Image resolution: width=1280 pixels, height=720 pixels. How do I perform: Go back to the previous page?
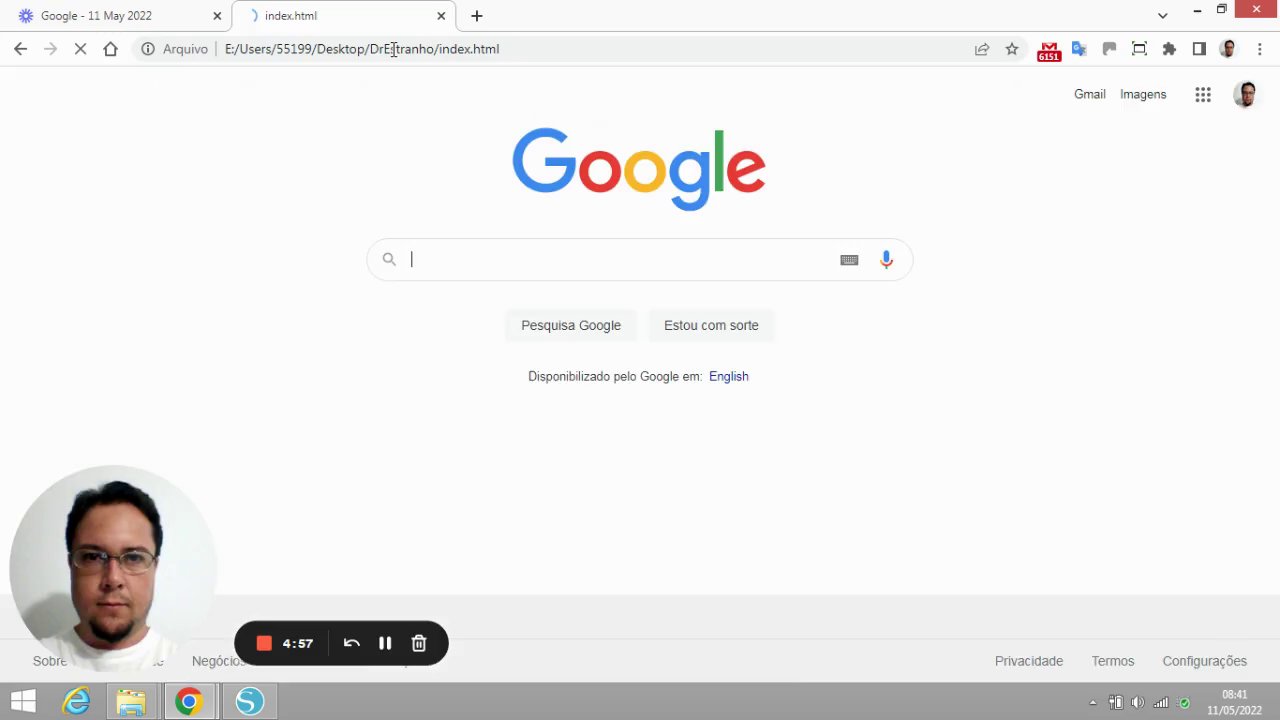click(20, 49)
